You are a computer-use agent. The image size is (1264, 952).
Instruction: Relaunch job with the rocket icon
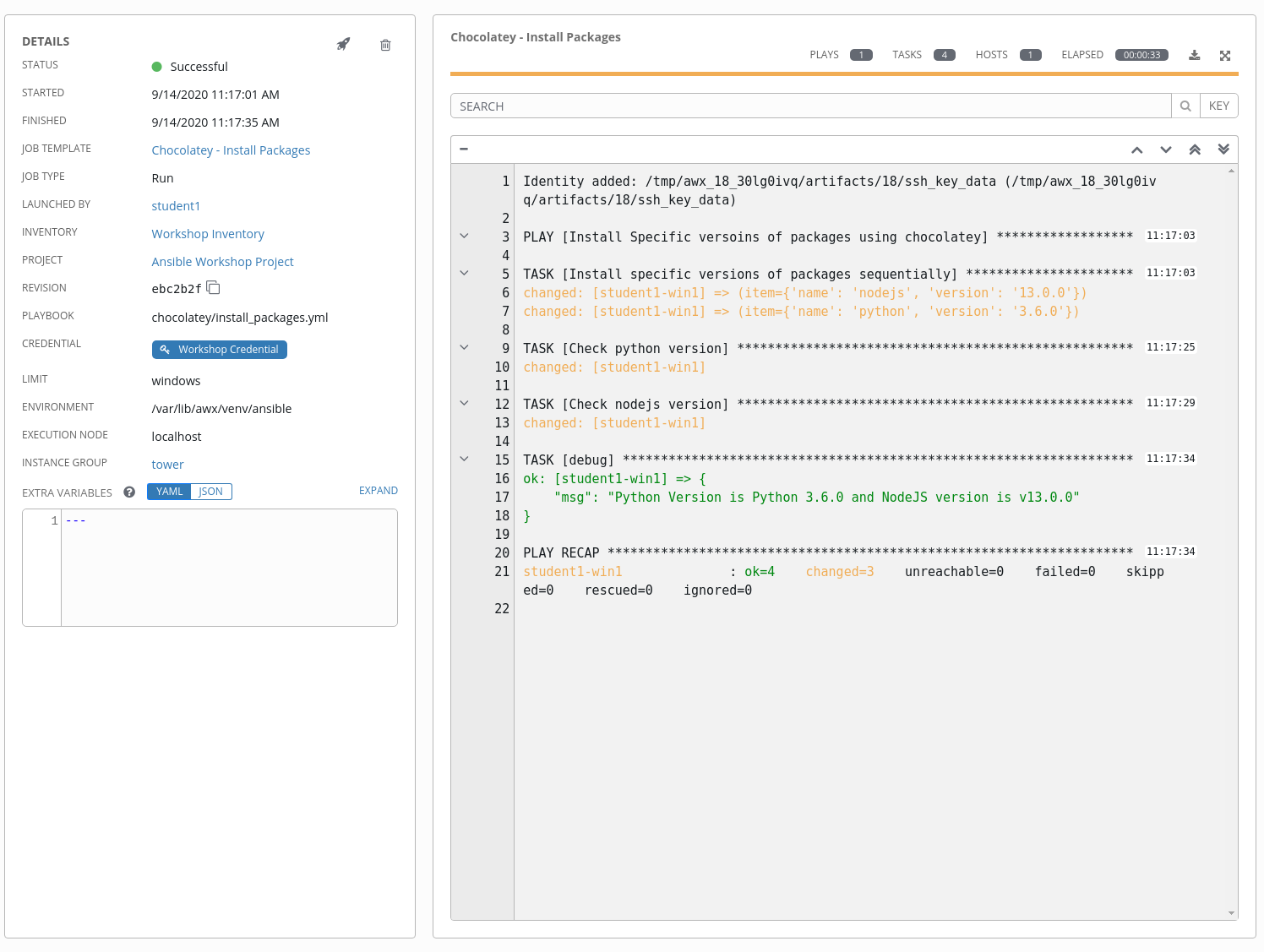point(343,44)
